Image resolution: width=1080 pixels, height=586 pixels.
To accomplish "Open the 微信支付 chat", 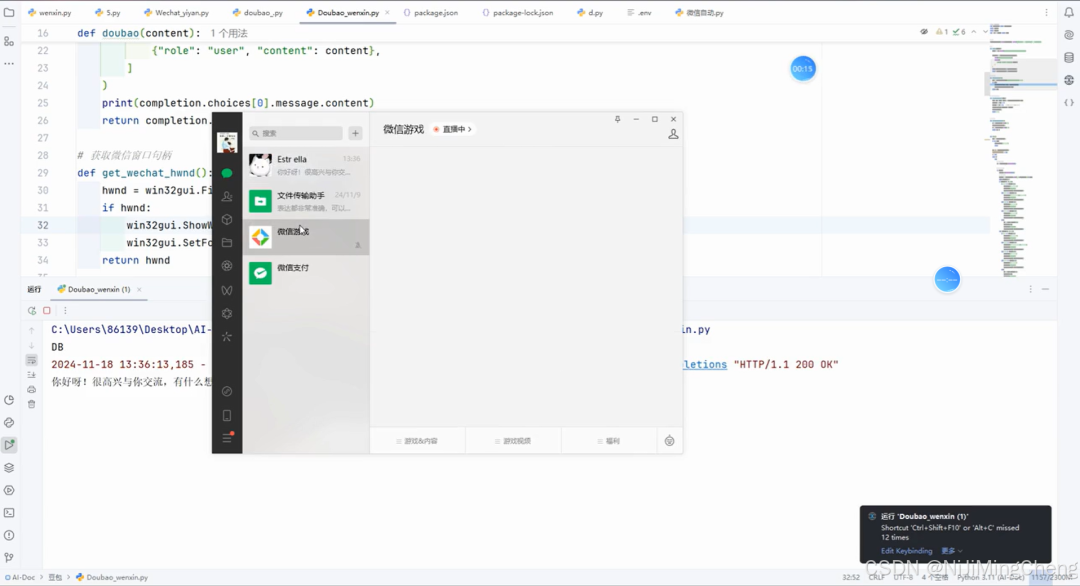I will (x=306, y=273).
